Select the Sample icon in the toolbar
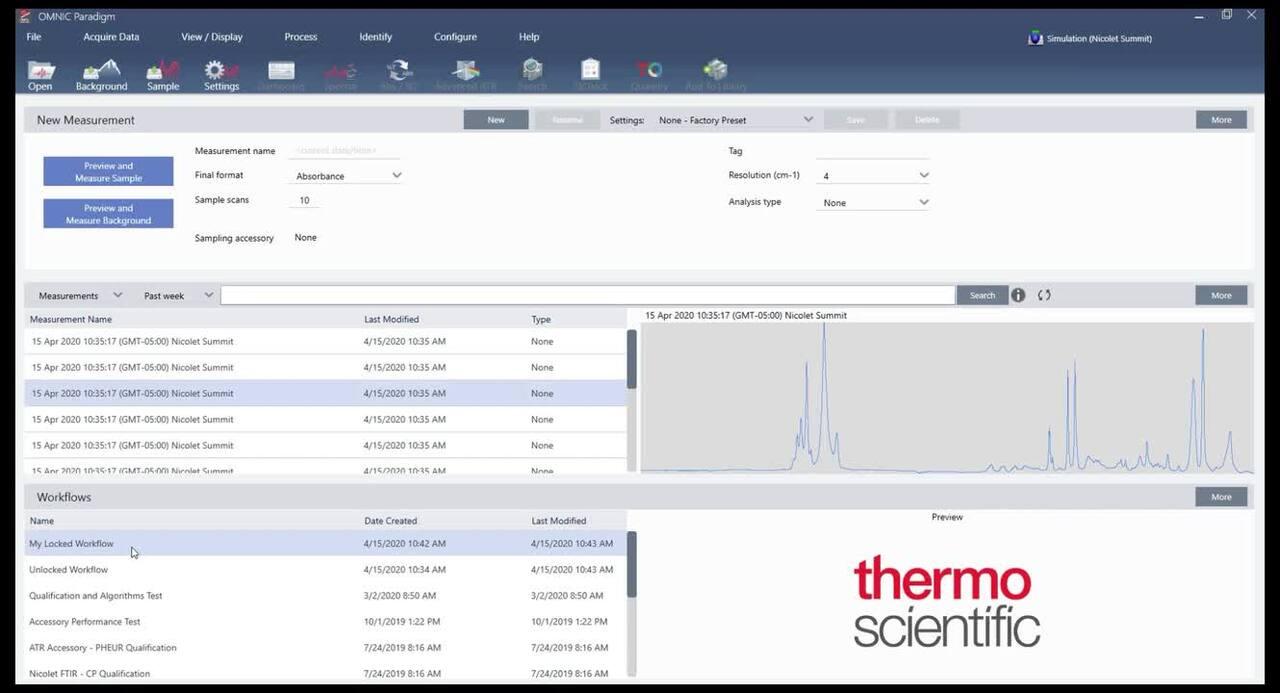1280x693 pixels. [162, 70]
